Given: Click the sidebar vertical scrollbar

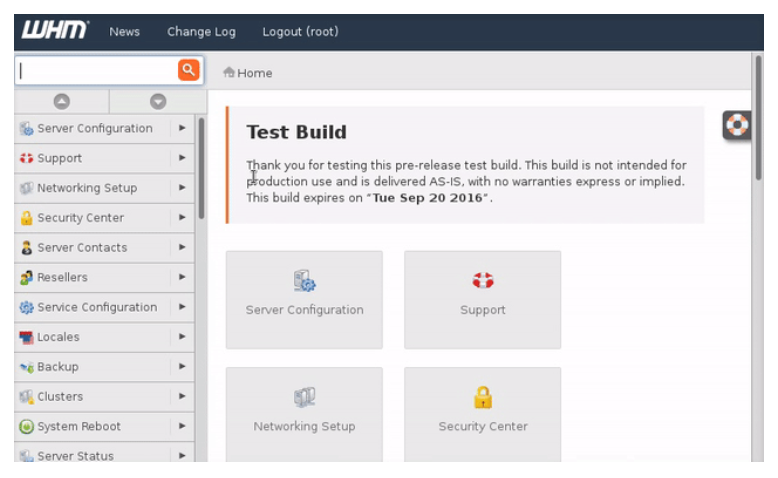Looking at the screenshot, I should point(201,169).
